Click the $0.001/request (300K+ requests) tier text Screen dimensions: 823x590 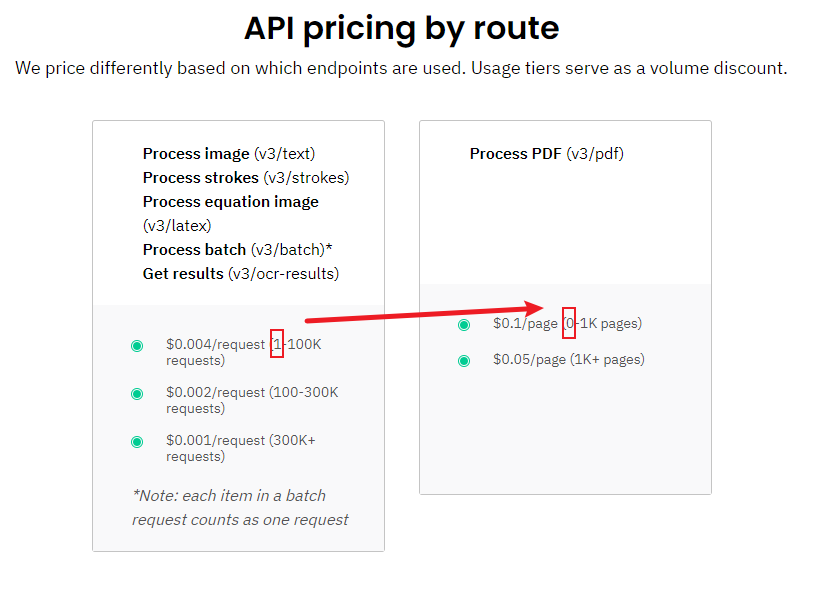click(x=241, y=448)
